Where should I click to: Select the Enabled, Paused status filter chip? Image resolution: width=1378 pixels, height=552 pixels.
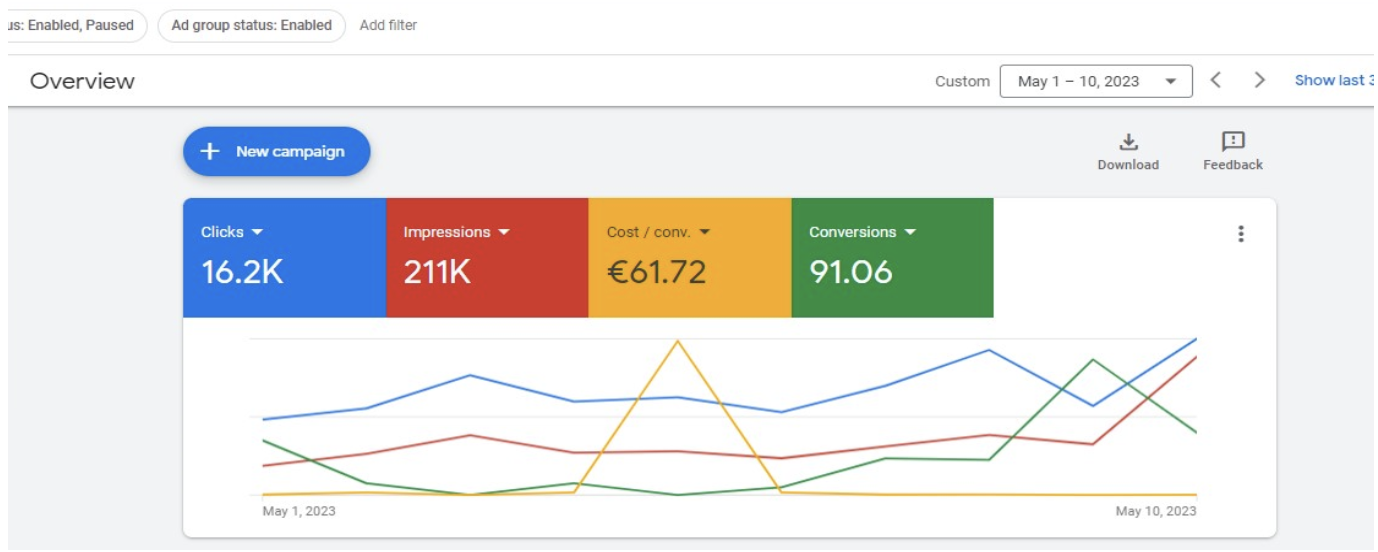(x=75, y=25)
